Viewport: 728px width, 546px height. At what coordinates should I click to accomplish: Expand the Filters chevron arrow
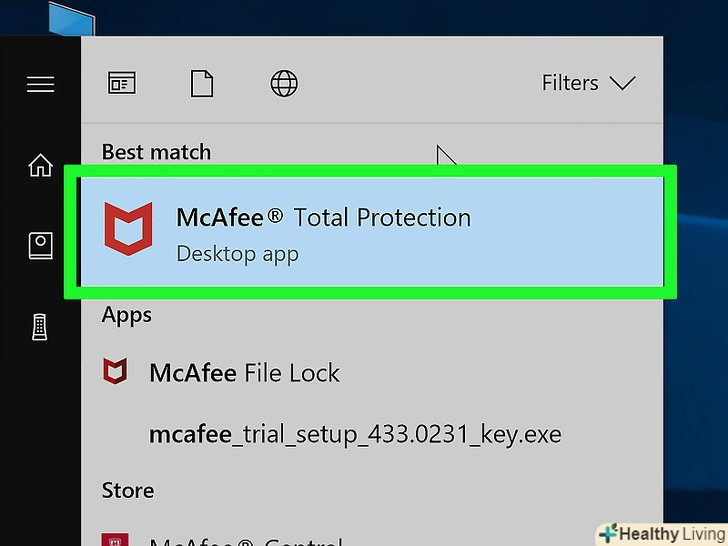[x=622, y=84]
